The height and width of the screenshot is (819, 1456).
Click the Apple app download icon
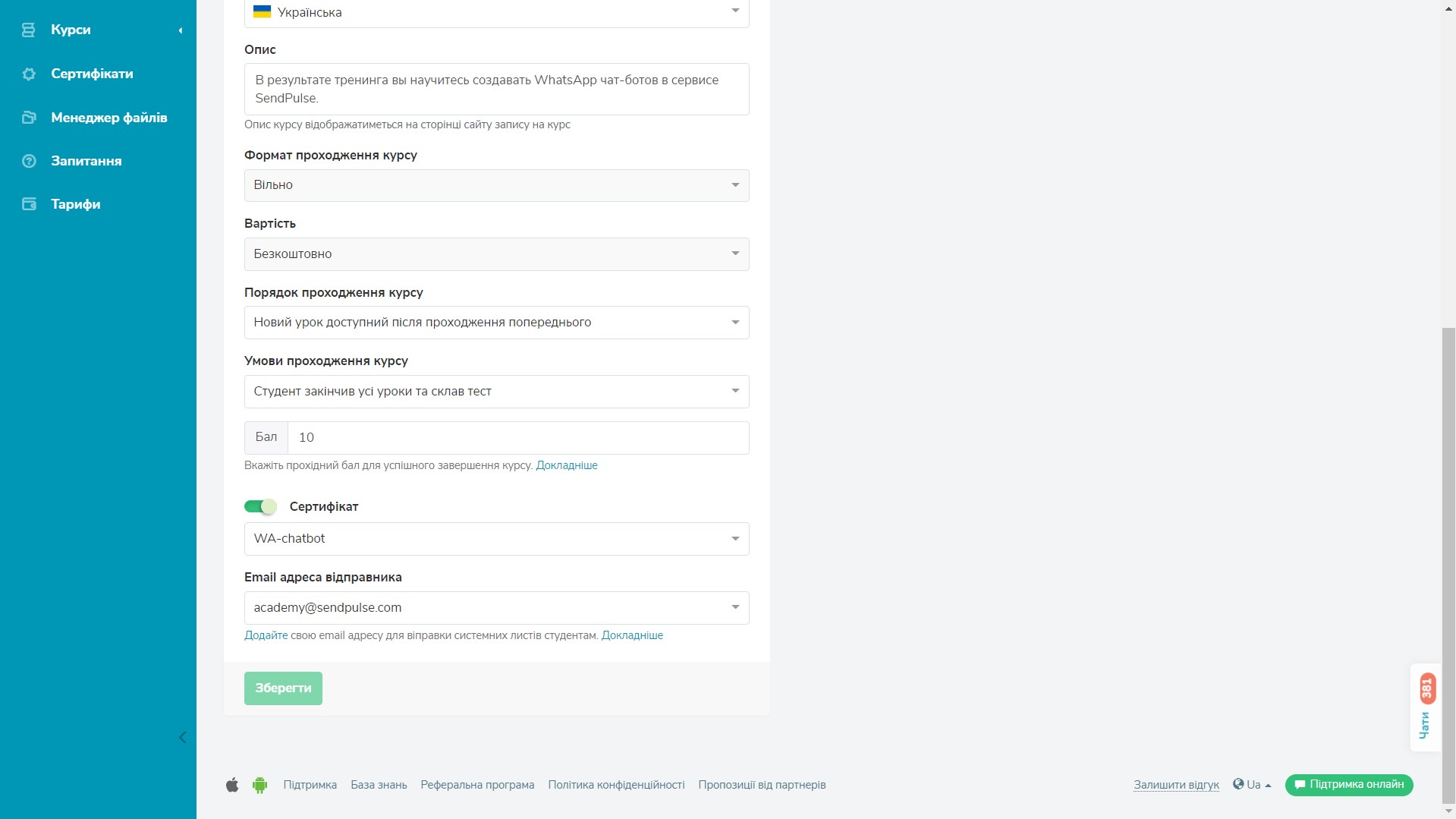coord(232,785)
